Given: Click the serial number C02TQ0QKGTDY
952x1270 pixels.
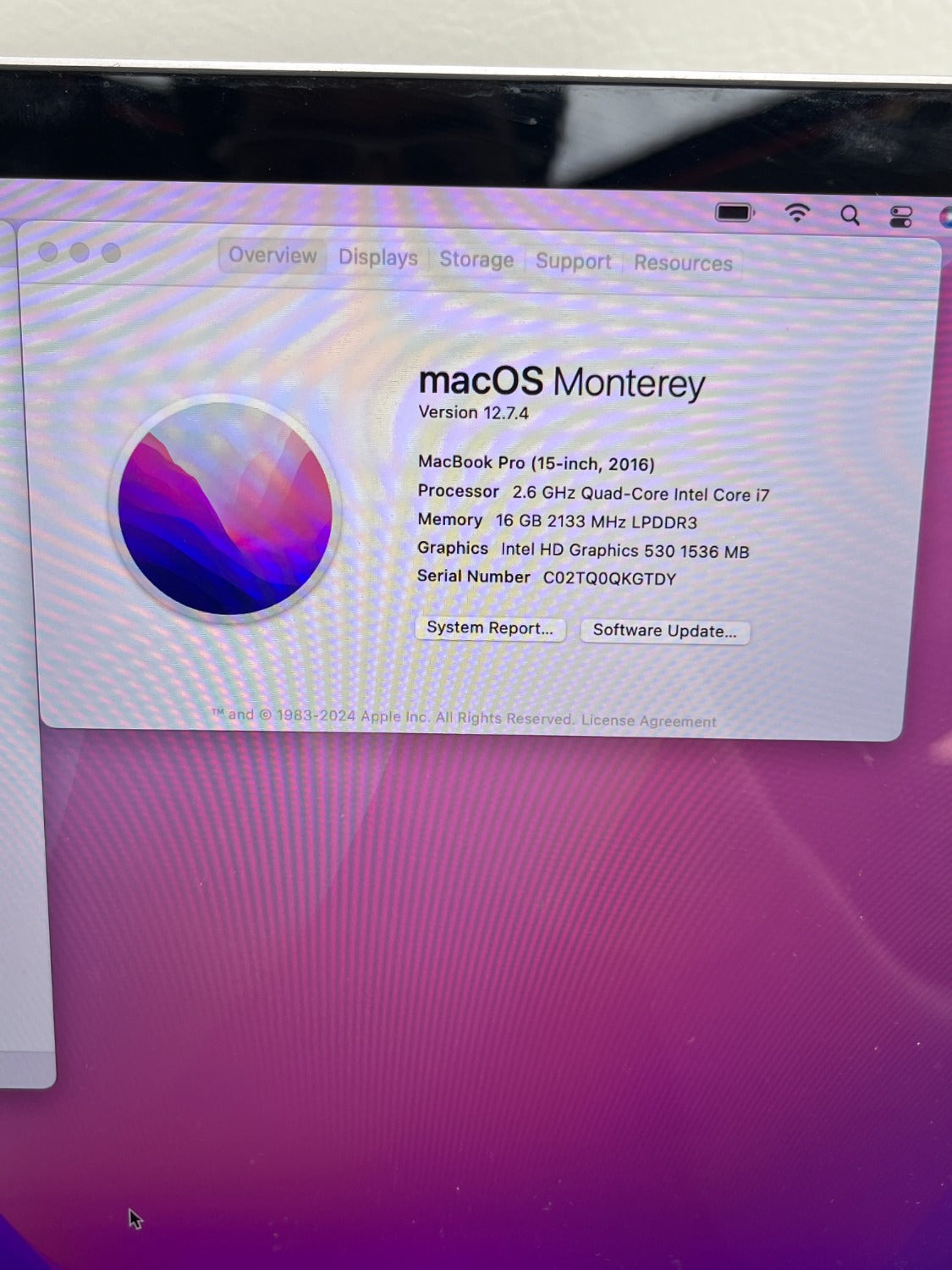Looking at the screenshot, I should point(609,578).
